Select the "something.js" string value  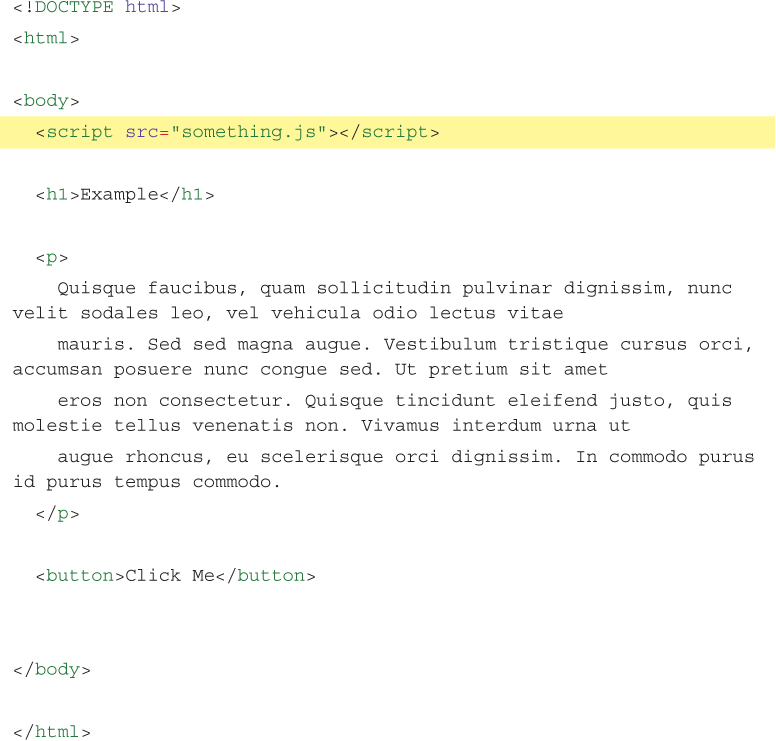(x=248, y=132)
